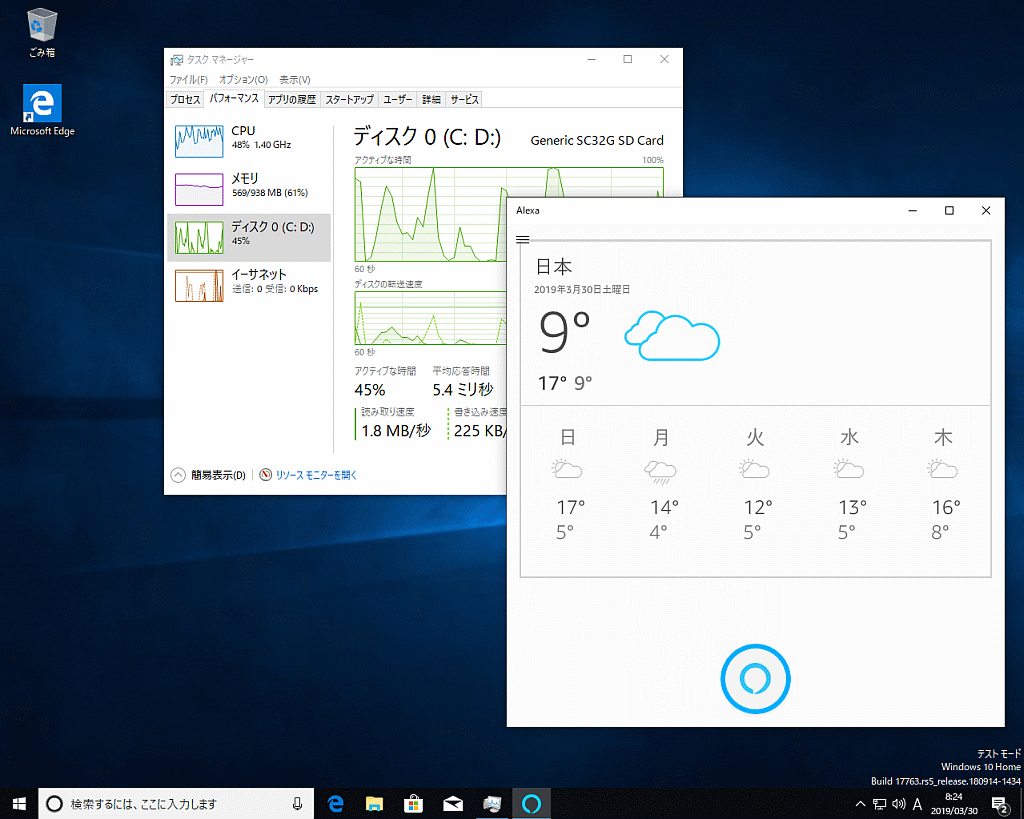
Task: Switch to the アプリの履歴 tab
Action: pos(292,99)
